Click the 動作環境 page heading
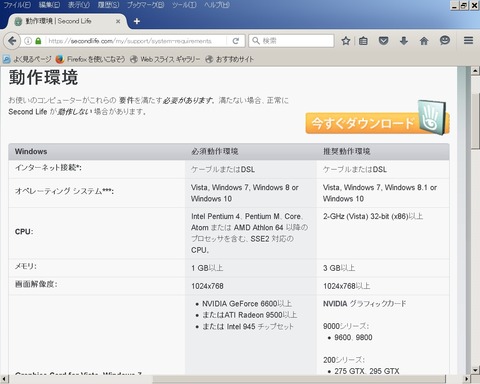This screenshot has height=384, width=480. (43, 77)
